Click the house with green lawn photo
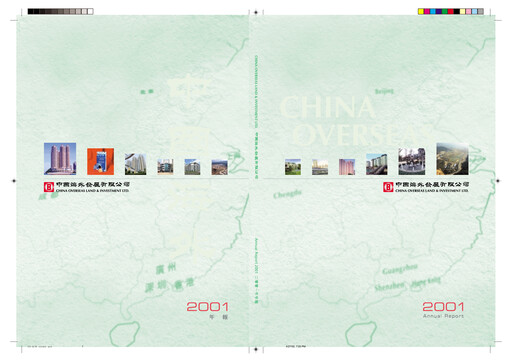 pyautogui.click(x=293, y=167)
